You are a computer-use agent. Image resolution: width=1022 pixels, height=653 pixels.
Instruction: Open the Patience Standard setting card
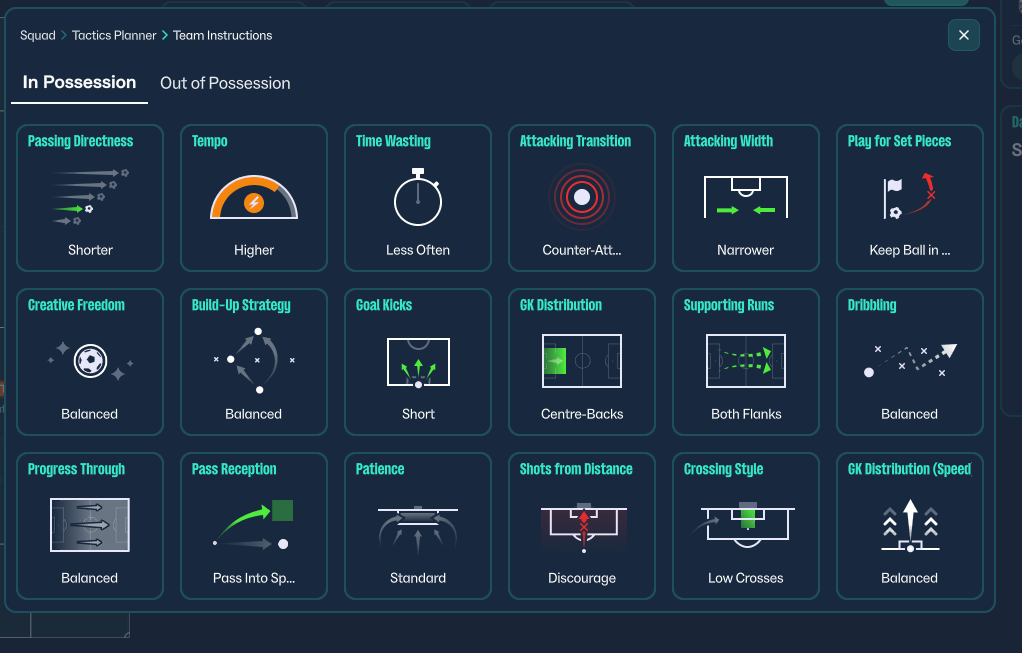click(418, 526)
